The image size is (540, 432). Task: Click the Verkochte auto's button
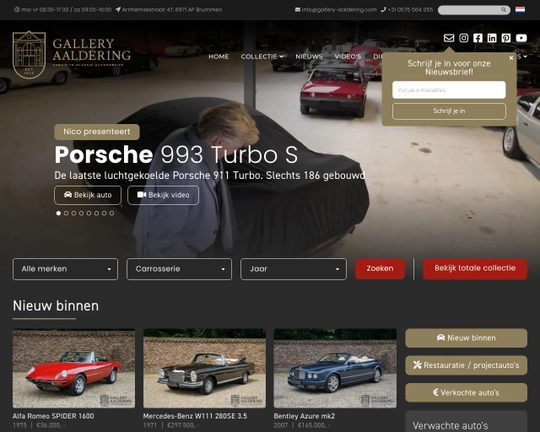466,392
